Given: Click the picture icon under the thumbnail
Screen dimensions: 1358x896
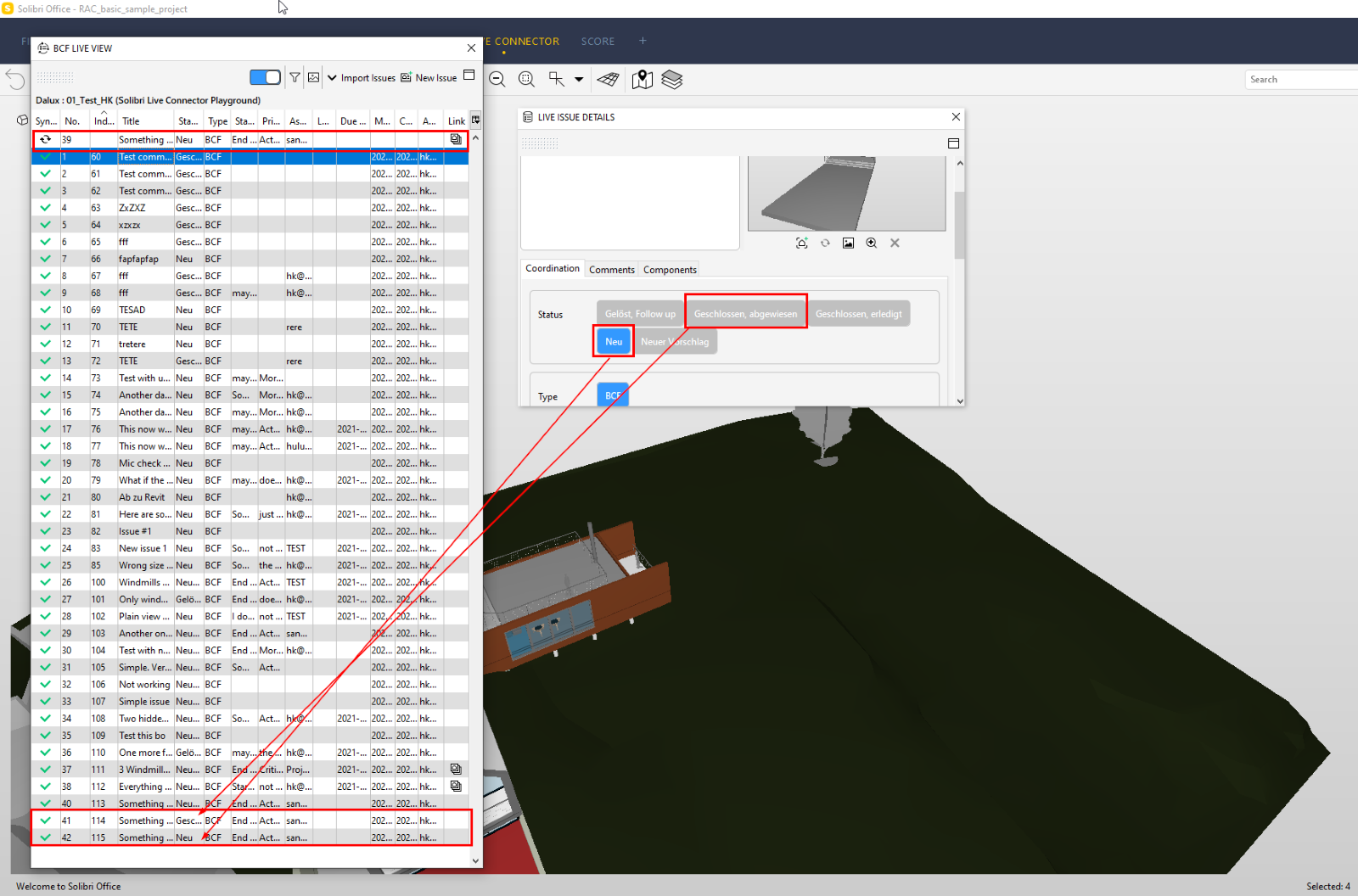Looking at the screenshot, I should pos(848,243).
